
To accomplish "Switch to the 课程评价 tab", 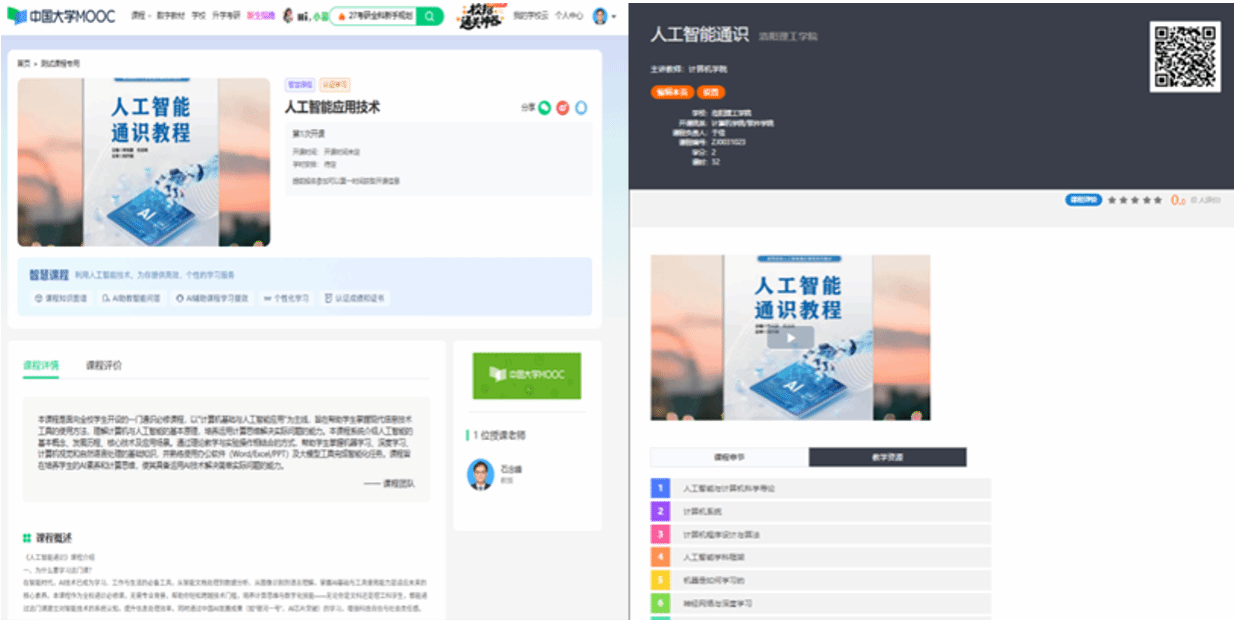I will 104,366.
